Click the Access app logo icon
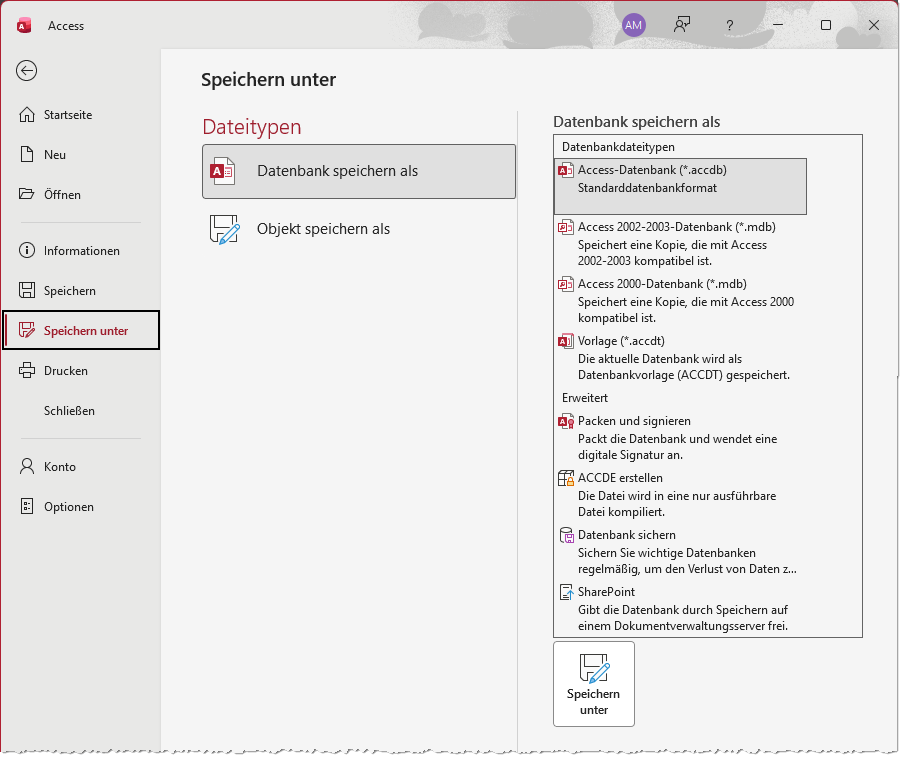Viewport: 902px width, 758px height. pos(24,26)
